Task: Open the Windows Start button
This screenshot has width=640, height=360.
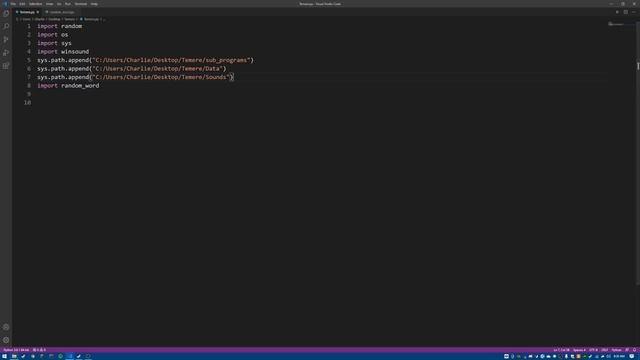Action: coord(4,356)
